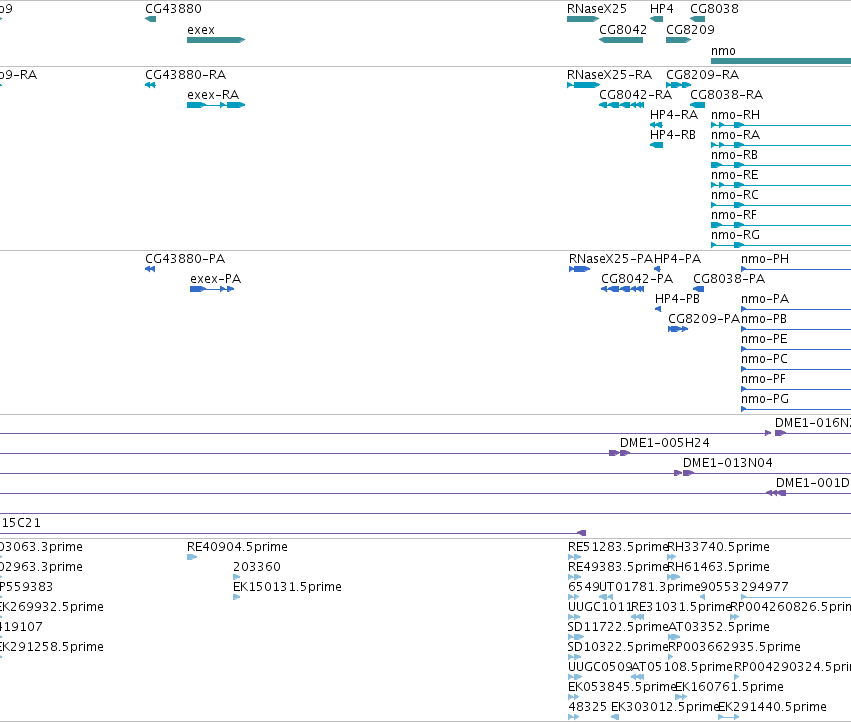Screen dimensions: 851x722
Task: Click the RE51283.5prime EST label
Action: click(x=618, y=547)
